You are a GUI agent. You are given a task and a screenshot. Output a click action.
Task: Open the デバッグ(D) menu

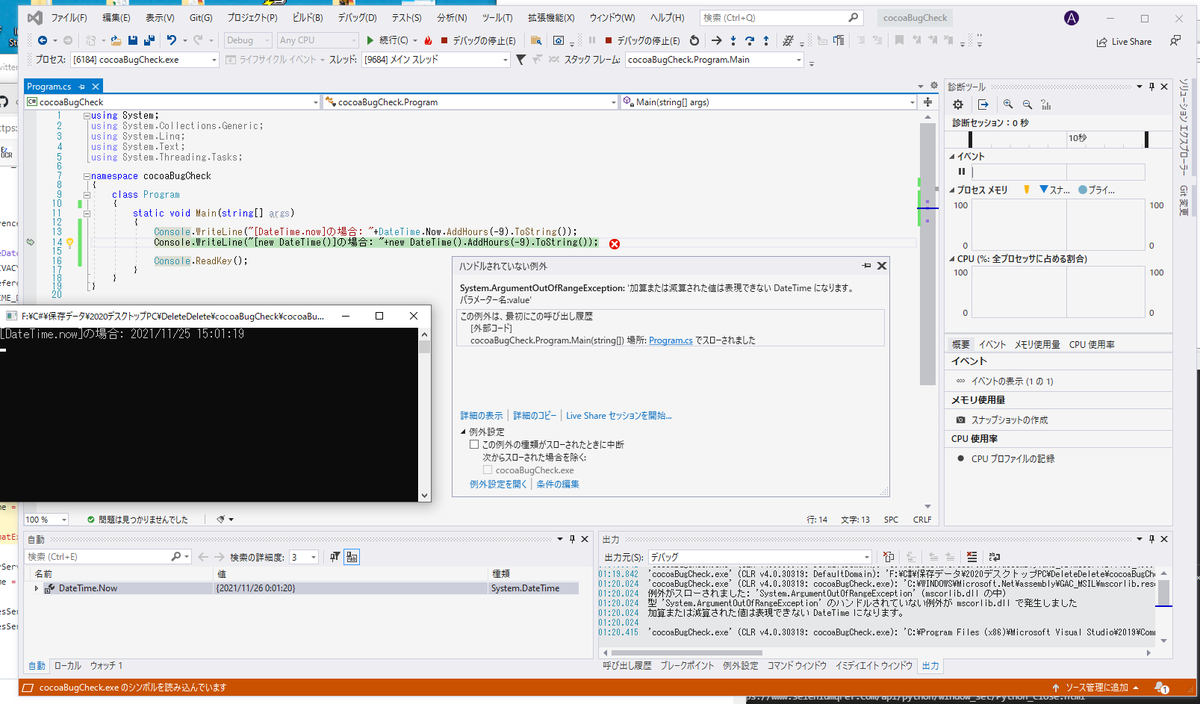click(357, 18)
